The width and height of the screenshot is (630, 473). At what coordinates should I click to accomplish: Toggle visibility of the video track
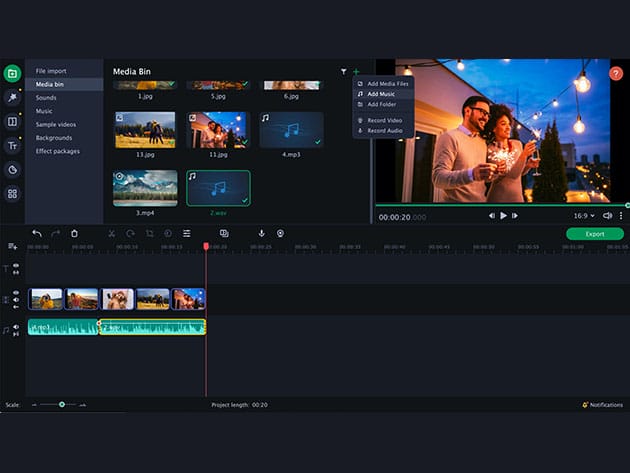[16, 293]
